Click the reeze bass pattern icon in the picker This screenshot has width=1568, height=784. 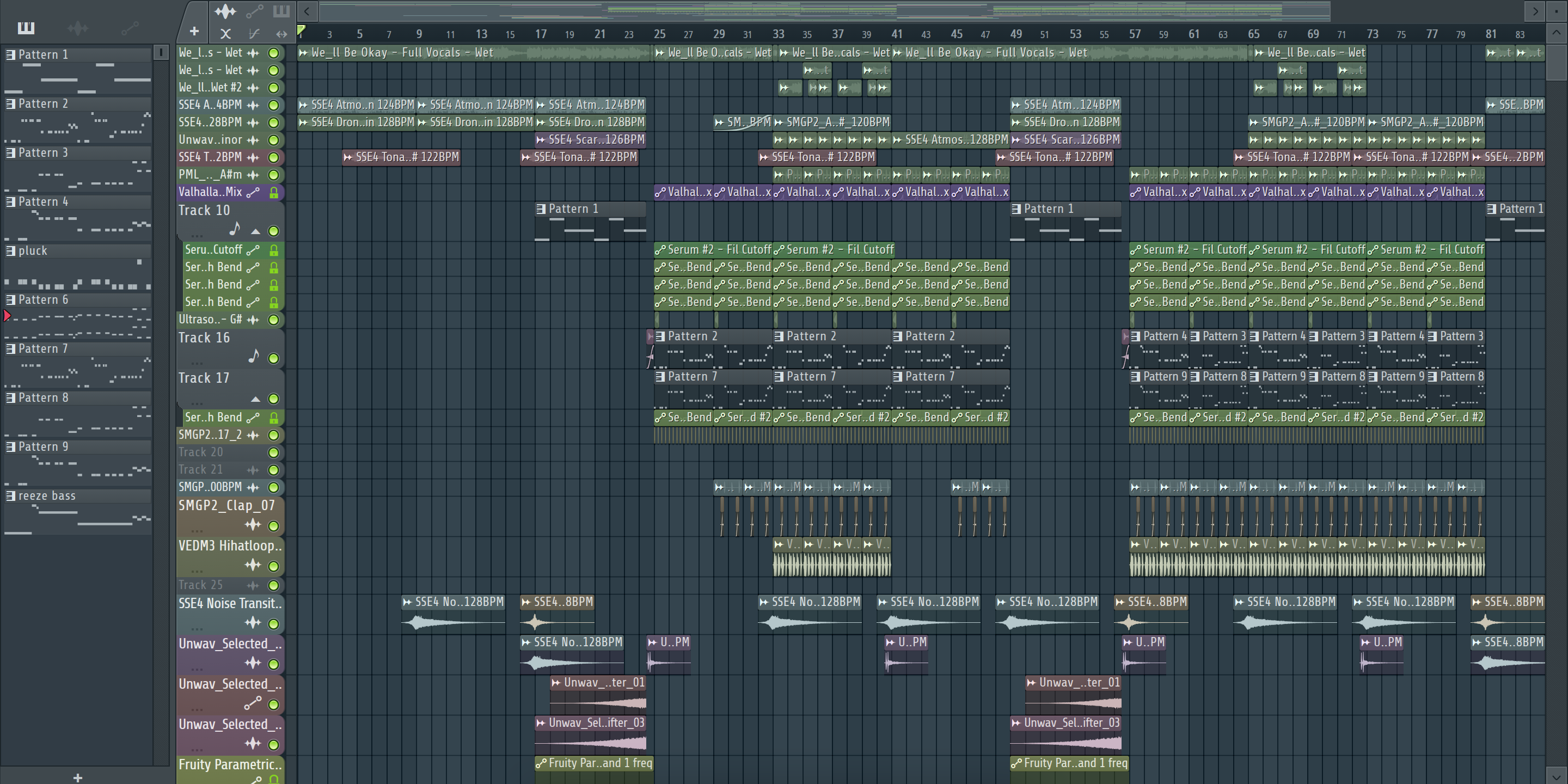tap(10, 496)
